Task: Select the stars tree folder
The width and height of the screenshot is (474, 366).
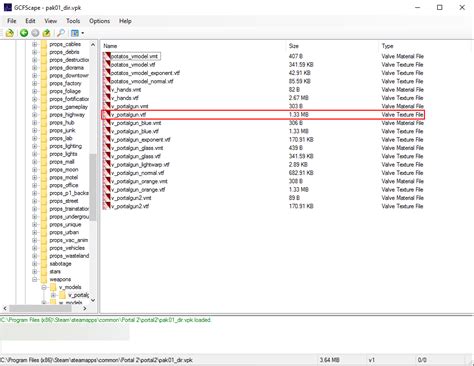Action: (x=55, y=272)
